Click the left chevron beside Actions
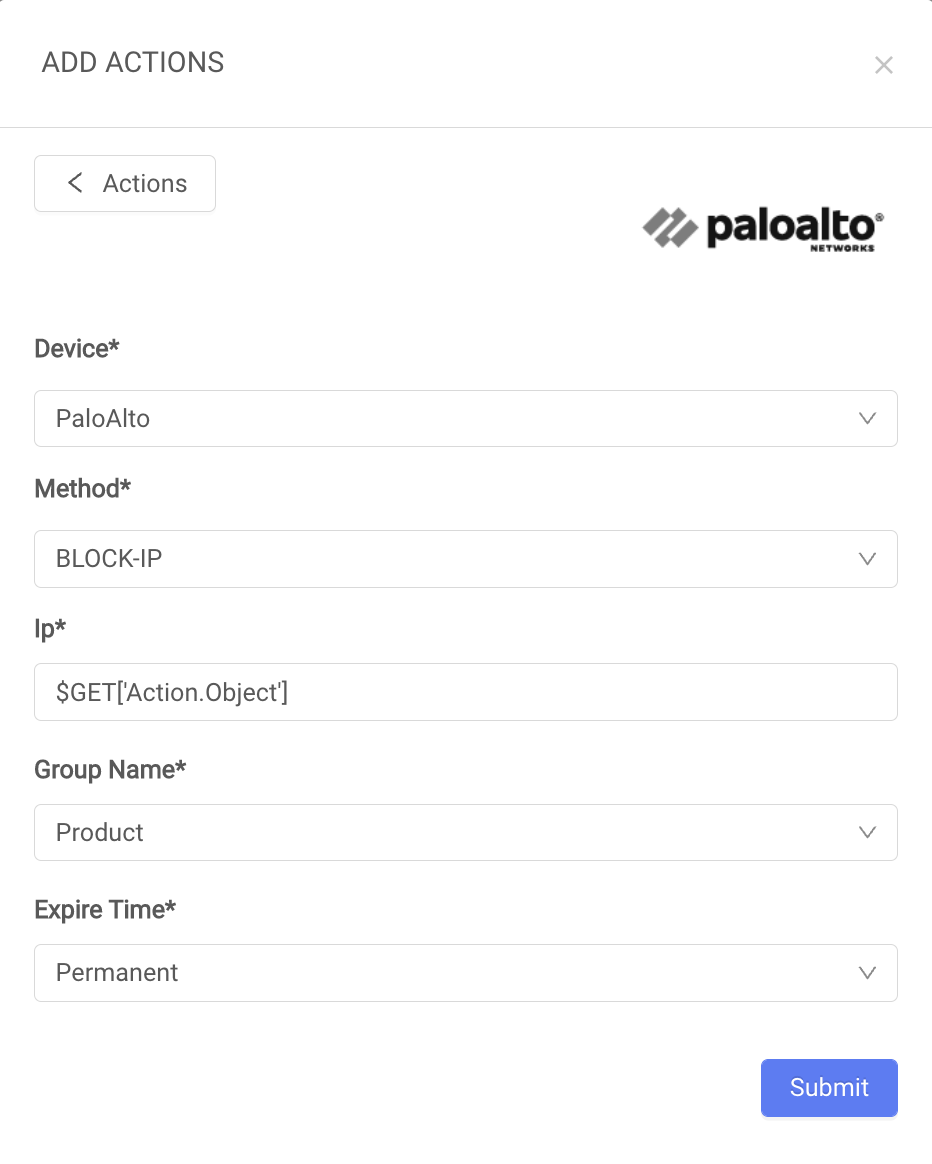Screen dimensions: 932x1164 tap(75, 183)
